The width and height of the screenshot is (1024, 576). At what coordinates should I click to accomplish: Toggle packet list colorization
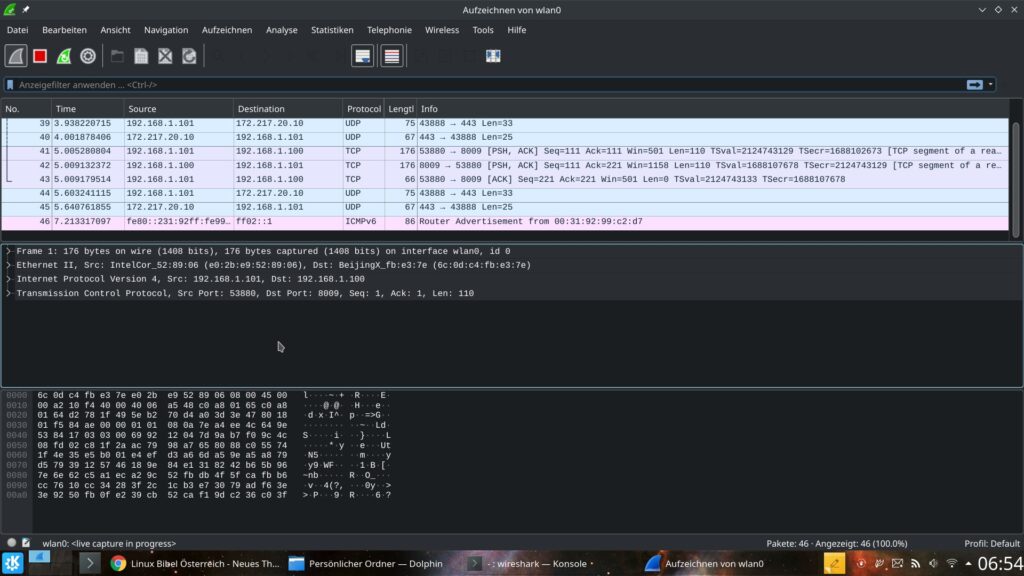pos(392,56)
